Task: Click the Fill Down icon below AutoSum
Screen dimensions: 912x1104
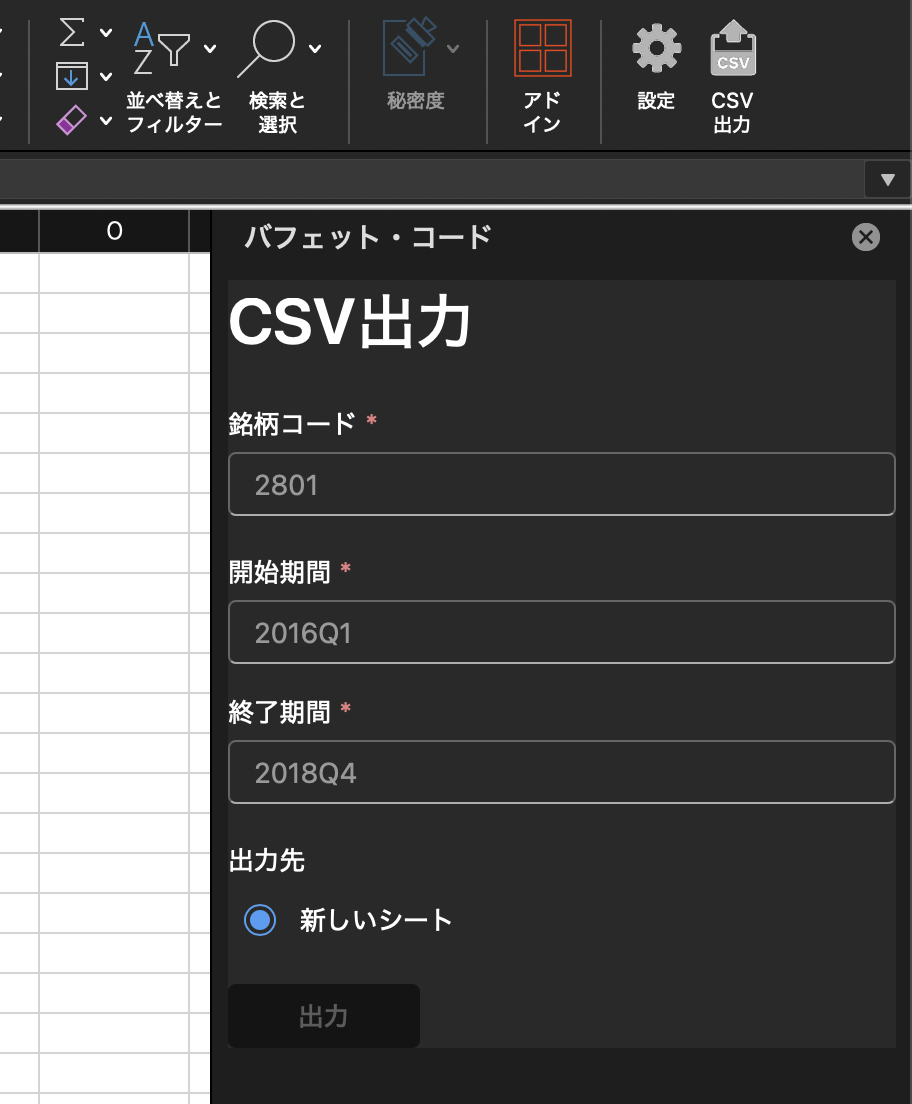Action: (70, 76)
